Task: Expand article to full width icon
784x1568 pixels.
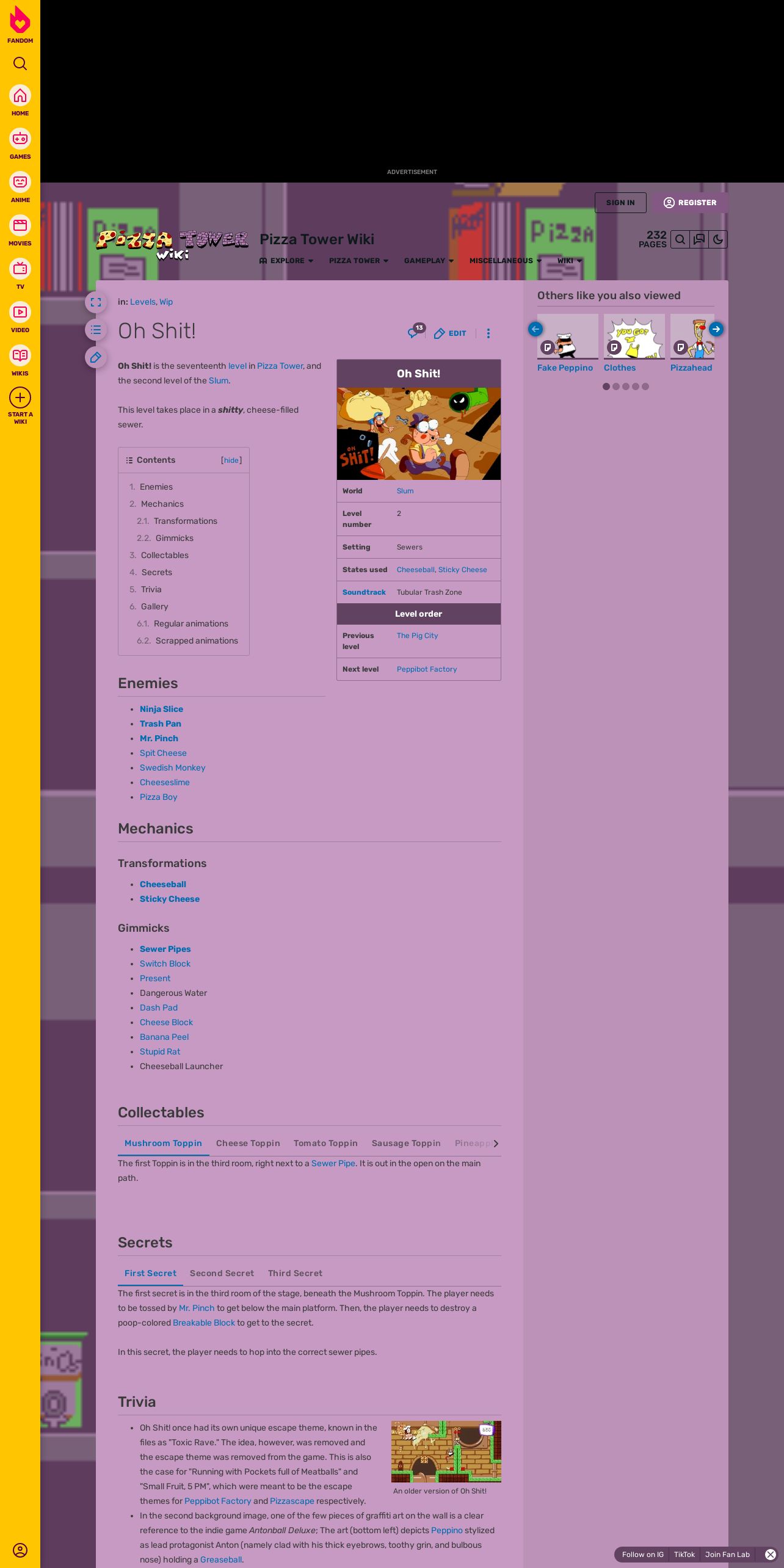Action: pyautogui.click(x=96, y=302)
